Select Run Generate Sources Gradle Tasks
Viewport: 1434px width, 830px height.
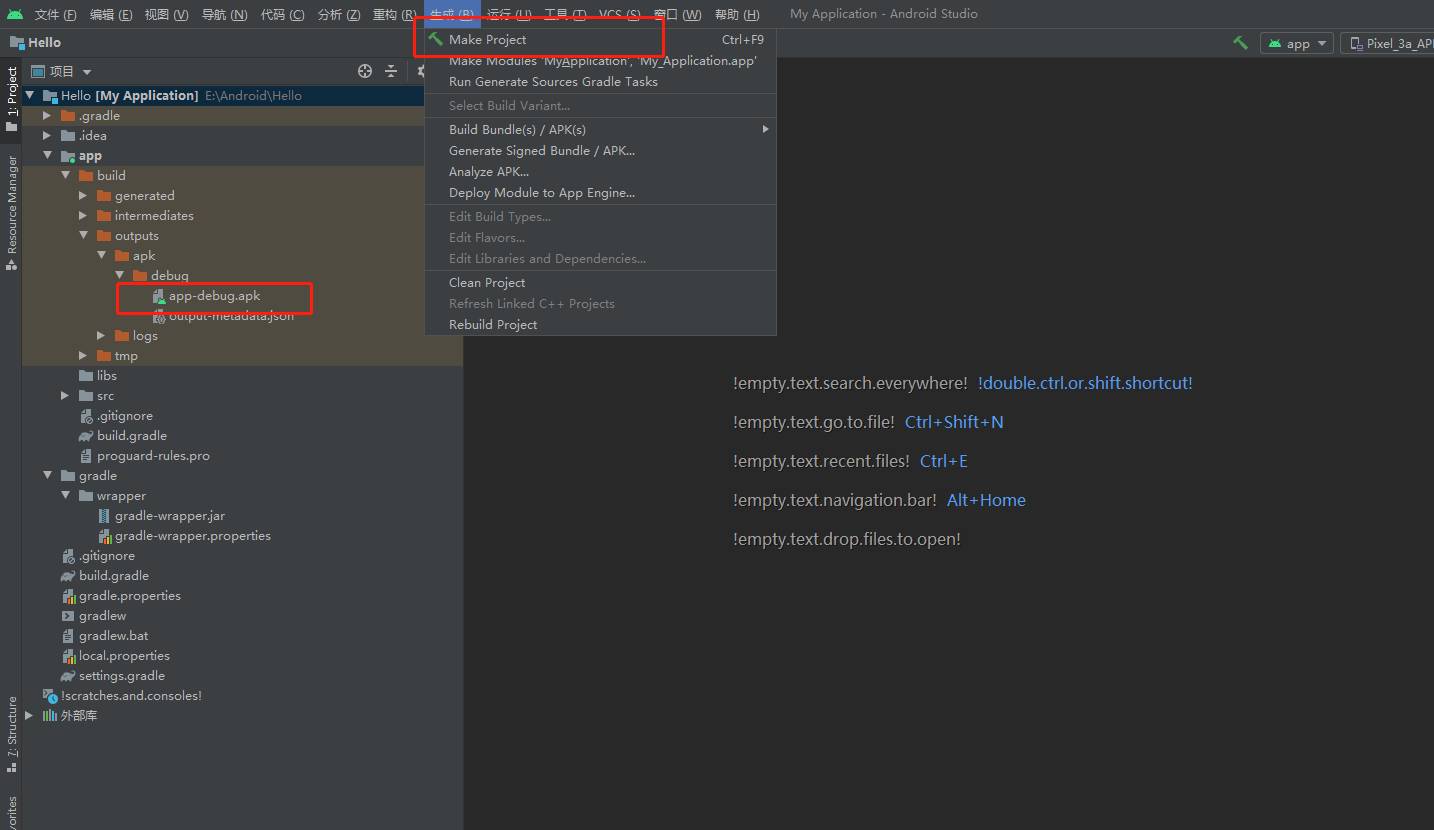[600, 82]
